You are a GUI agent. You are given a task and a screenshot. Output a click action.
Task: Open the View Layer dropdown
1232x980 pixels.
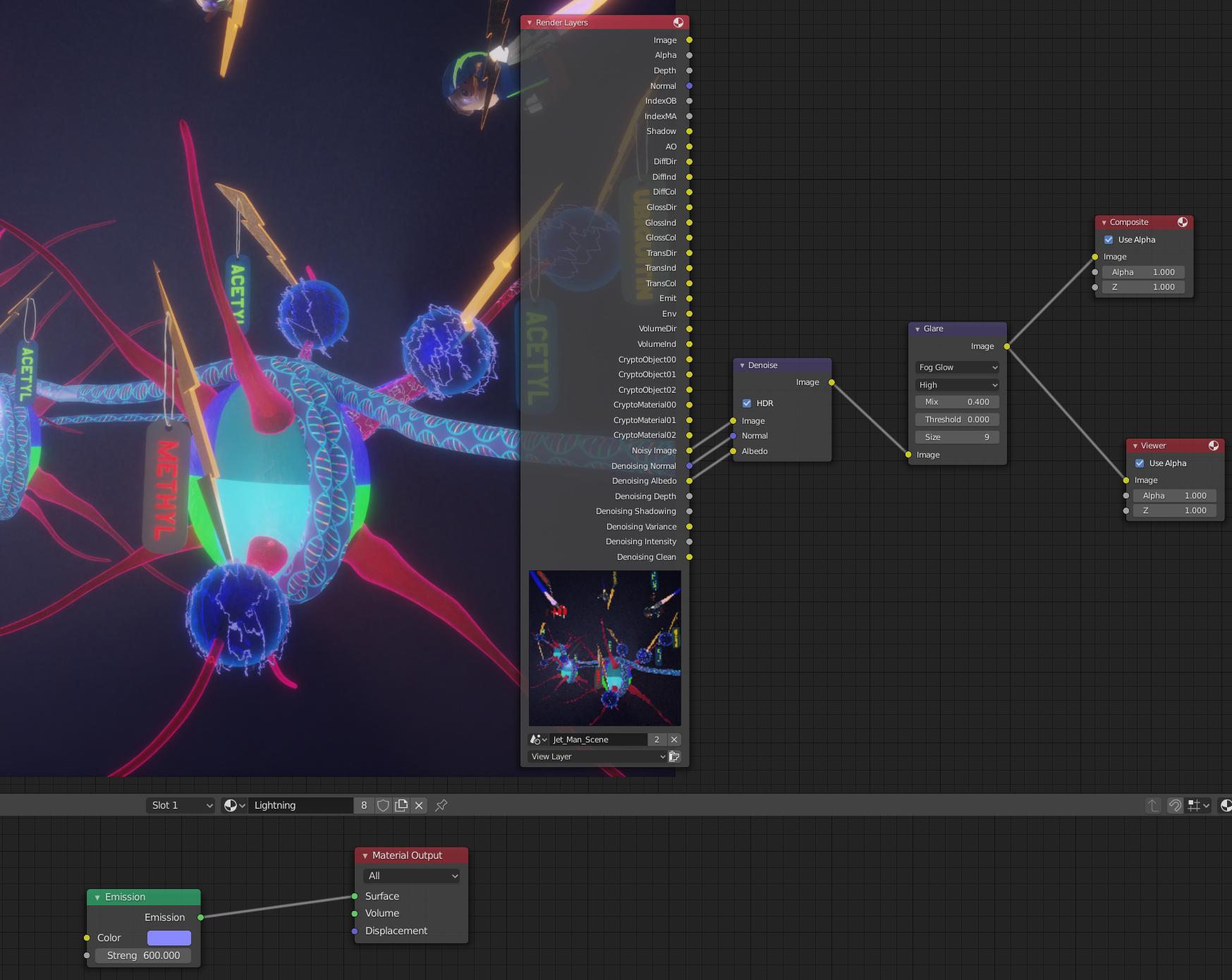click(x=597, y=757)
